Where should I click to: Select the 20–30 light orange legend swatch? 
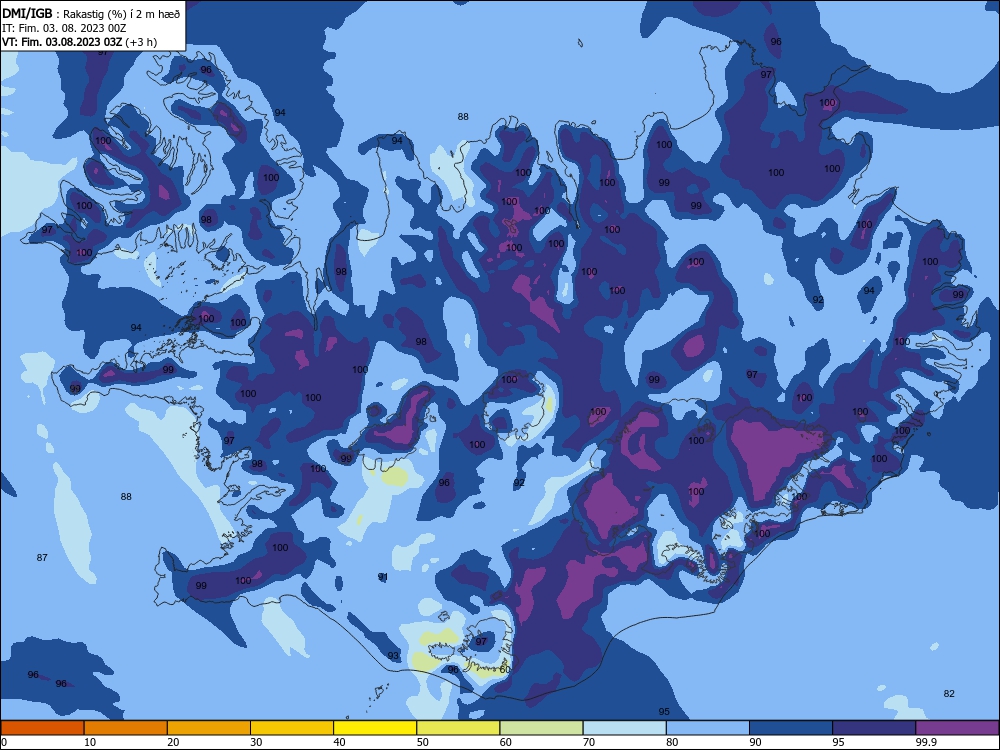click(x=209, y=728)
